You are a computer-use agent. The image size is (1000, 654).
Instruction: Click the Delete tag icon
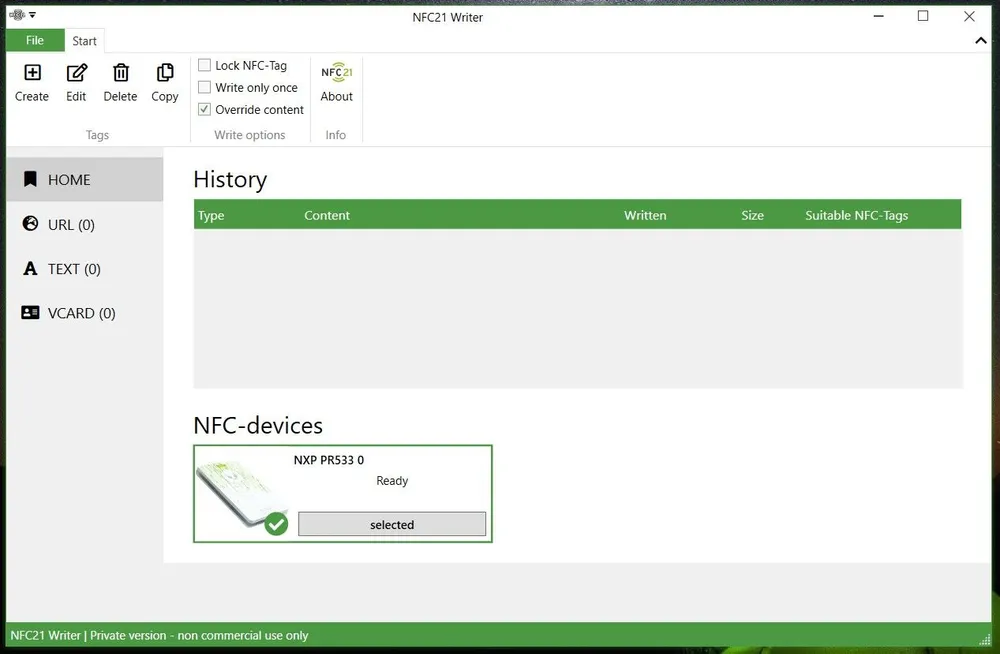tap(120, 75)
